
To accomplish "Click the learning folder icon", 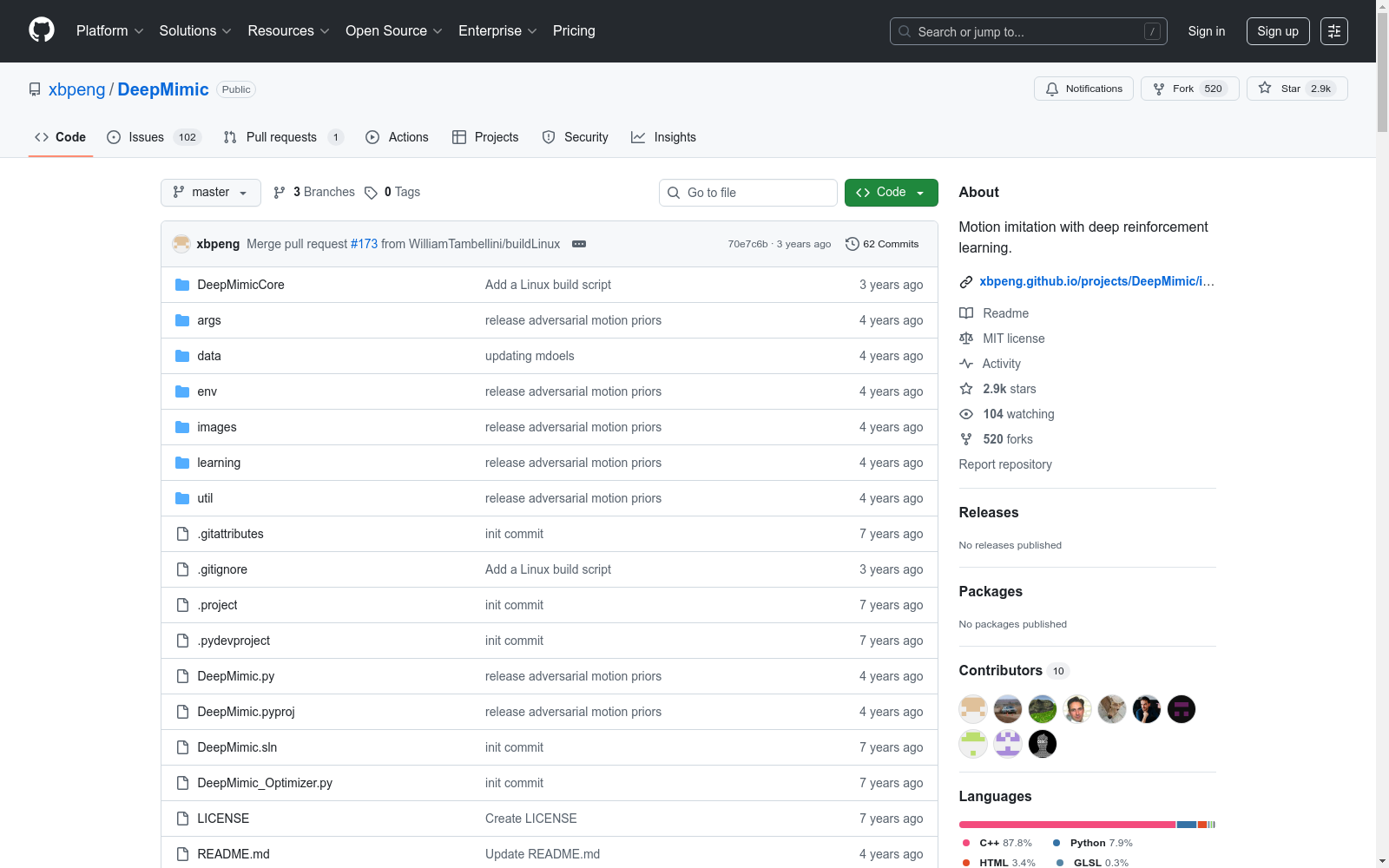I will (182, 463).
